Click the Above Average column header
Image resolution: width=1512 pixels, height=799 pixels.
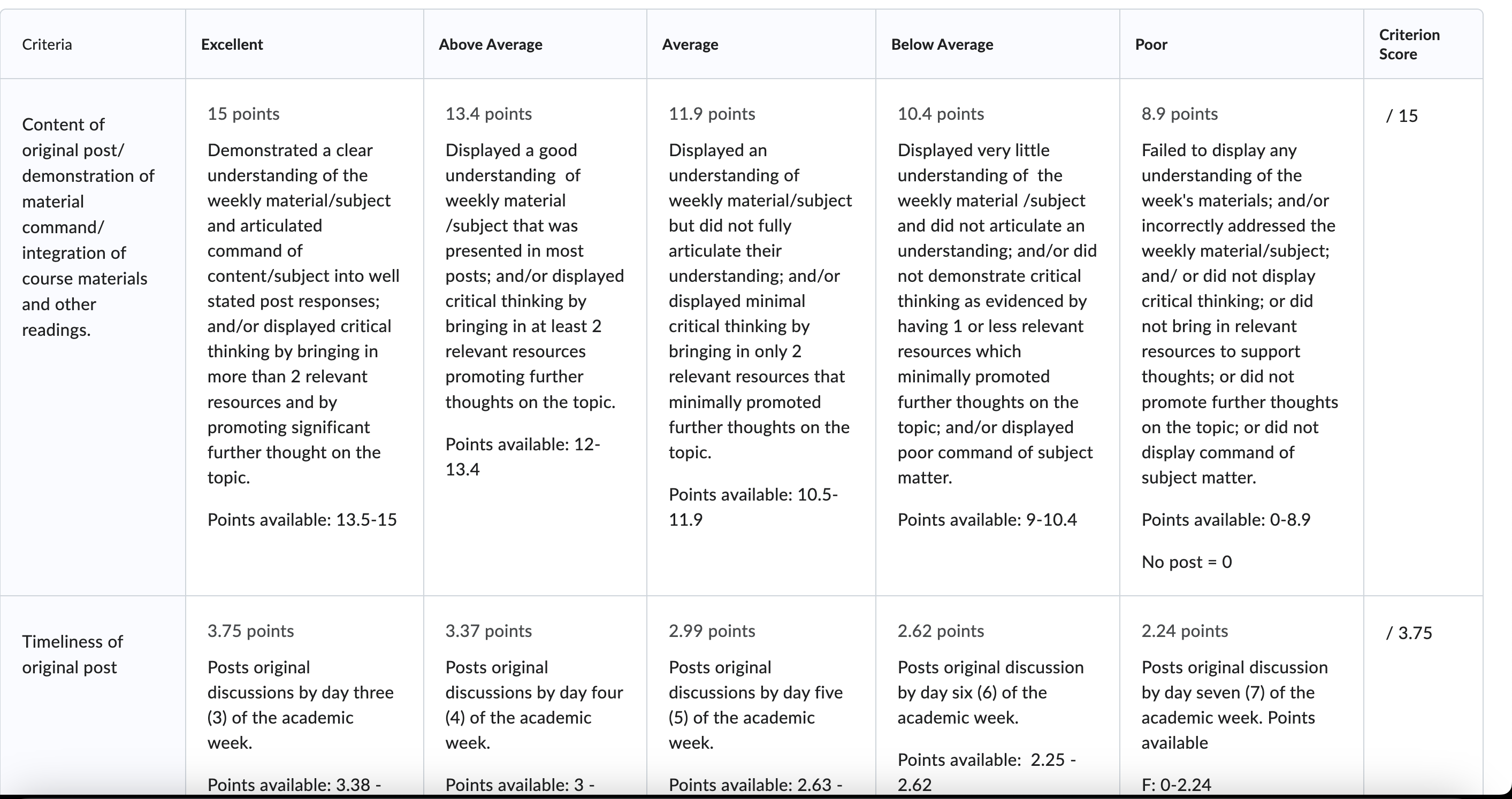click(534, 44)
